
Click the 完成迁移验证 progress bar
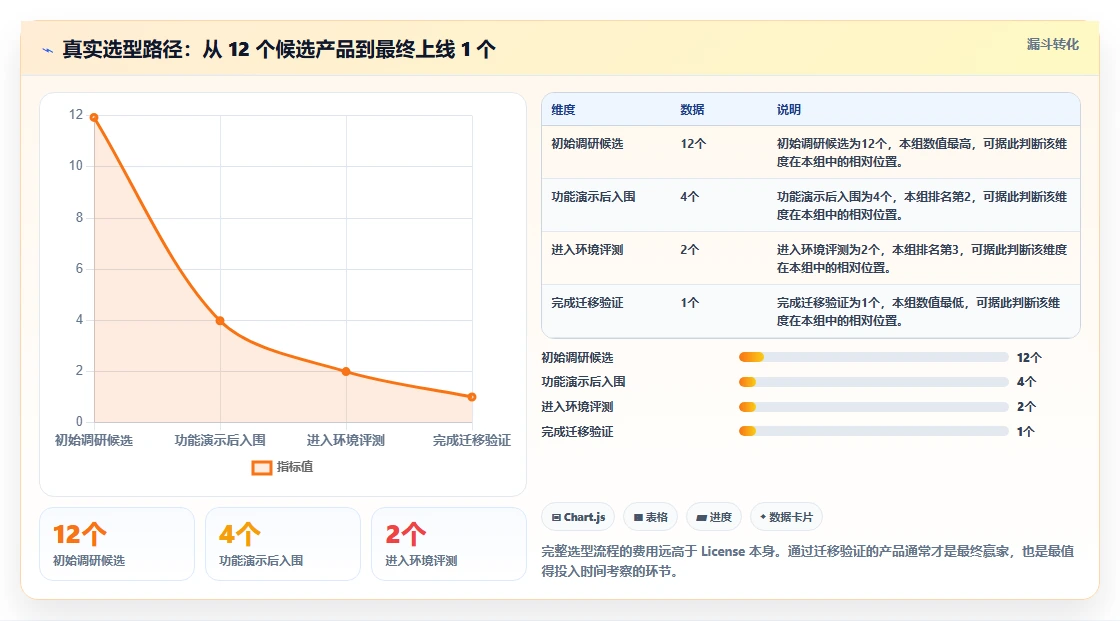[873, 431]
